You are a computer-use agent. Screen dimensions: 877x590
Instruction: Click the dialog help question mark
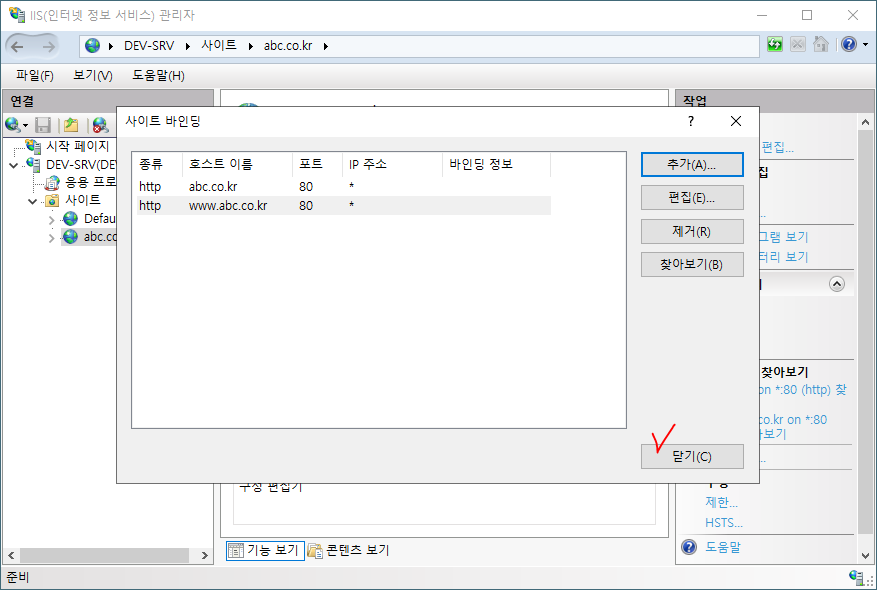pos(691,121)
